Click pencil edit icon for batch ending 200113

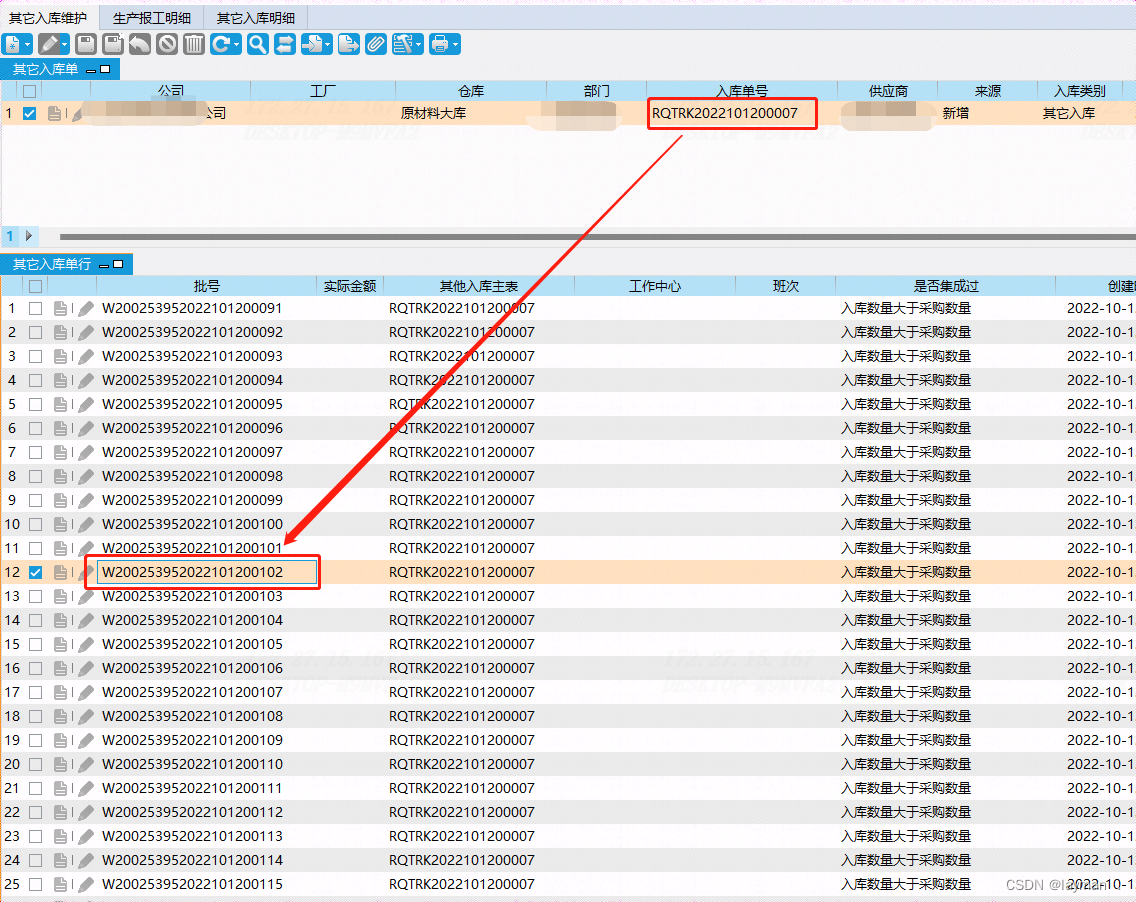click(x=85, y=836)
